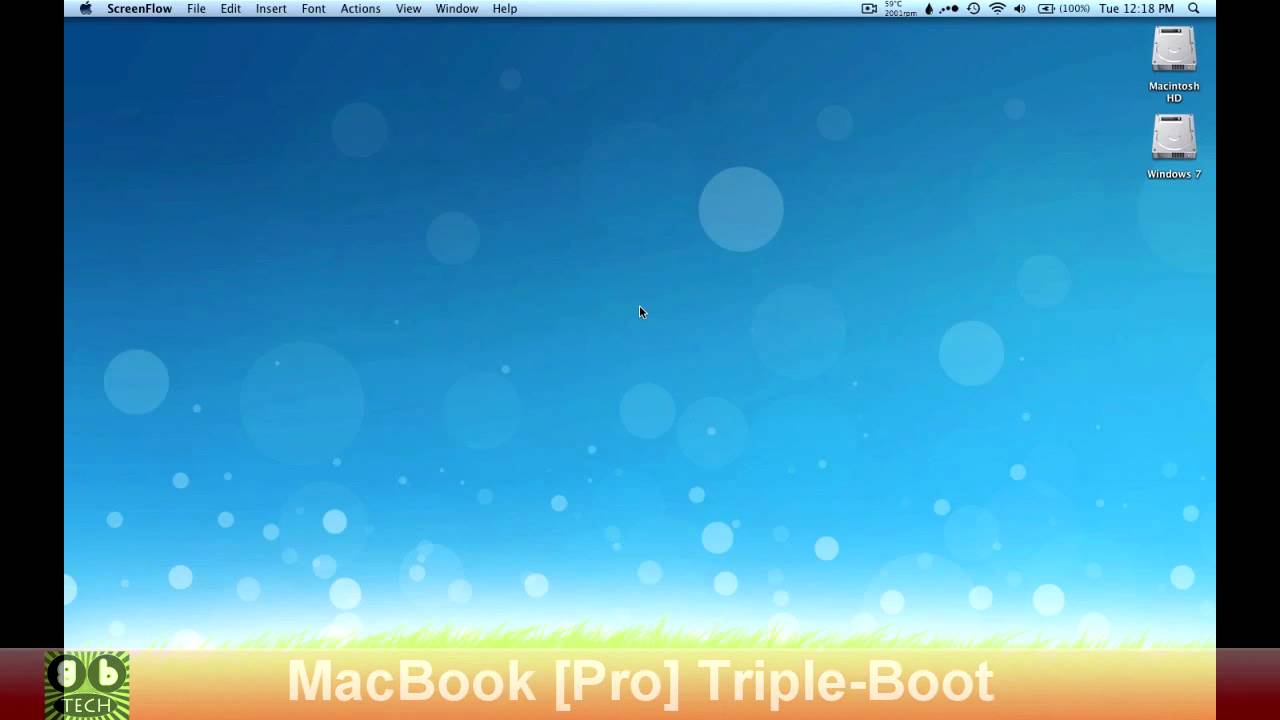Open the Help menu

point(504,9)
